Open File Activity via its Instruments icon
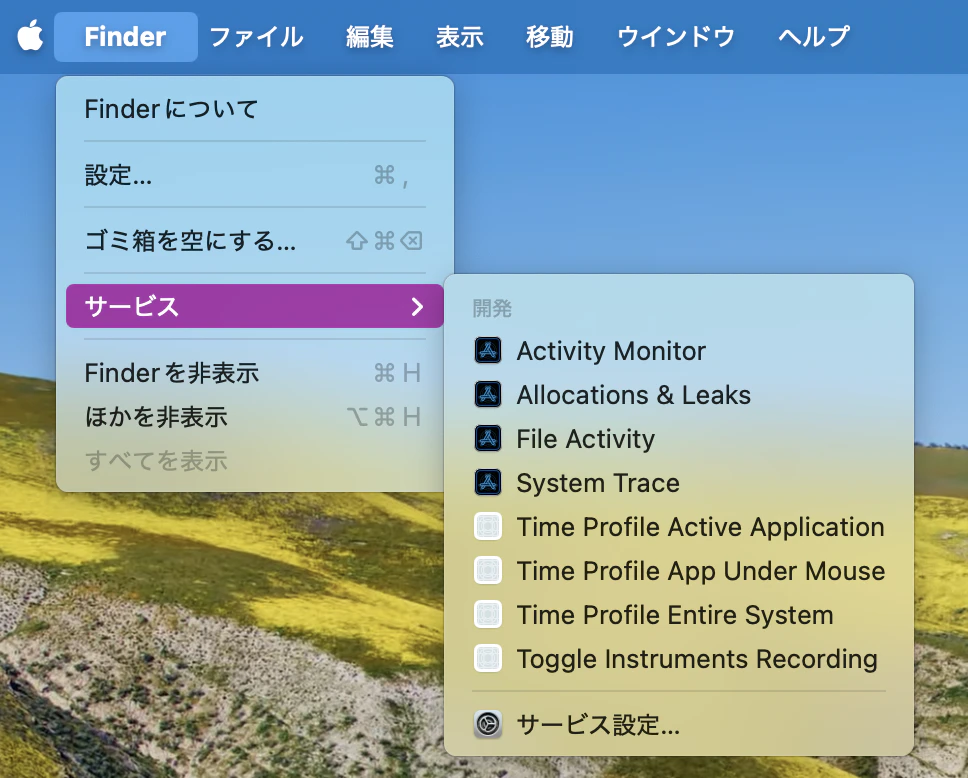 pyautogui.click(x=488, y=438)
